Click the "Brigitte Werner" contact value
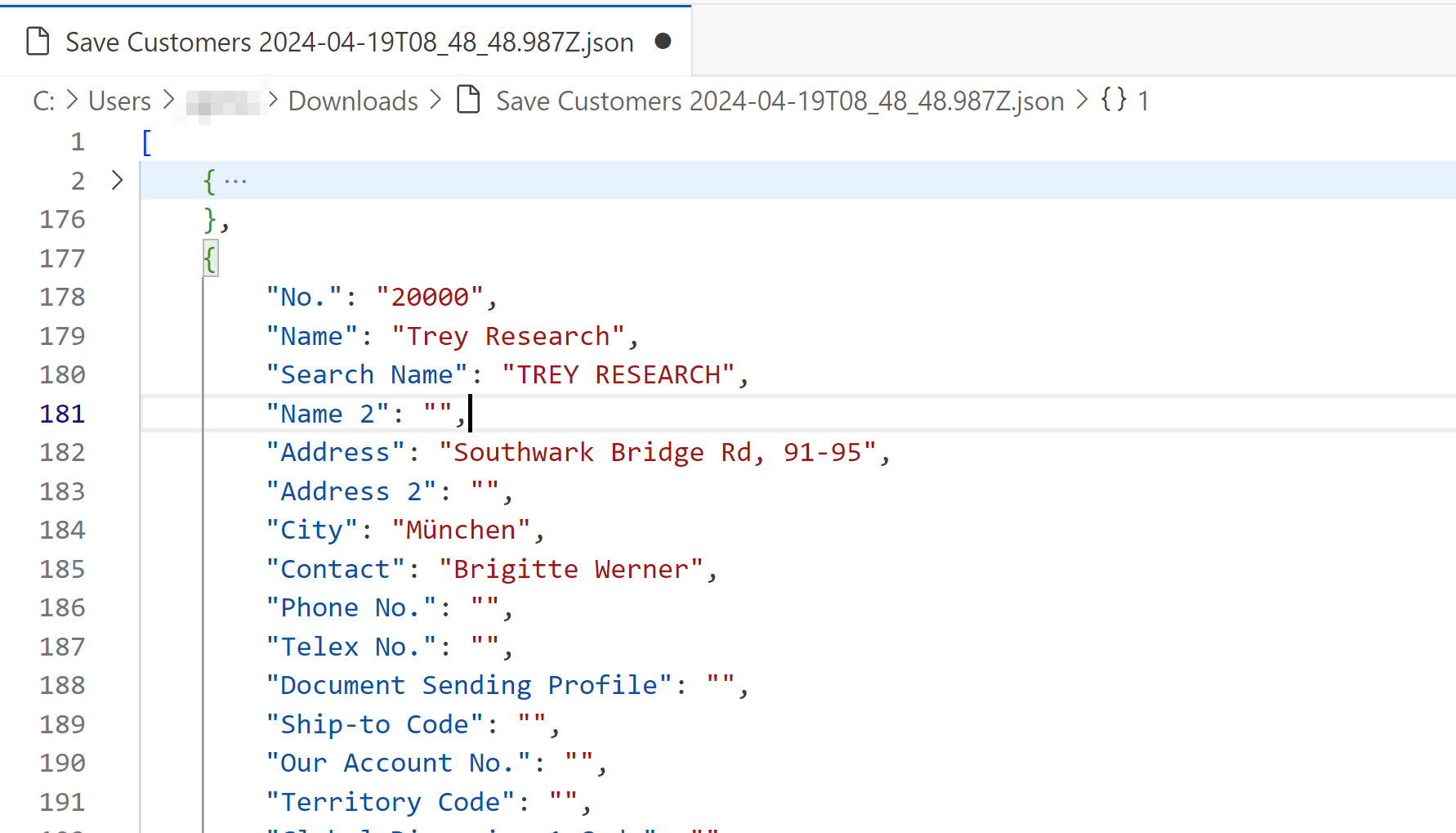Viewport: 1456px width, 833px height. [570, 569]
